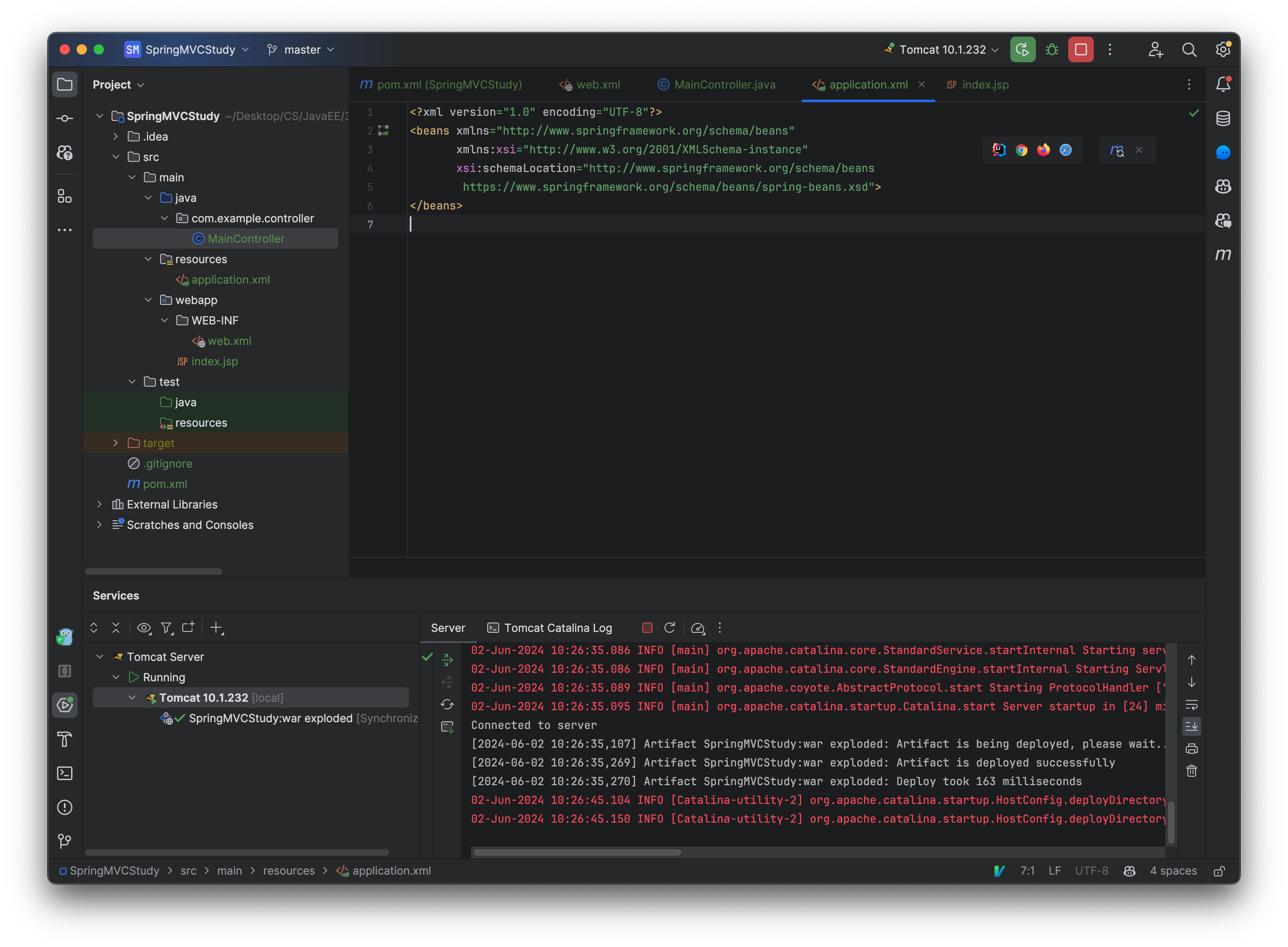Toggle soft-wrap in the server console
The width and height of the screenshot is (1288, 947).
pos(1192,705)
